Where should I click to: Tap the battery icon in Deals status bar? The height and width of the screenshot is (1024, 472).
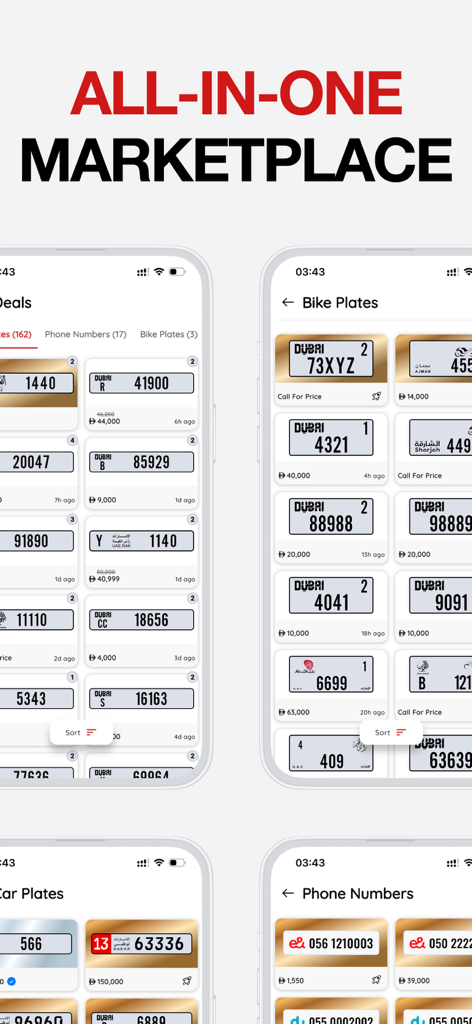(177, 272)
